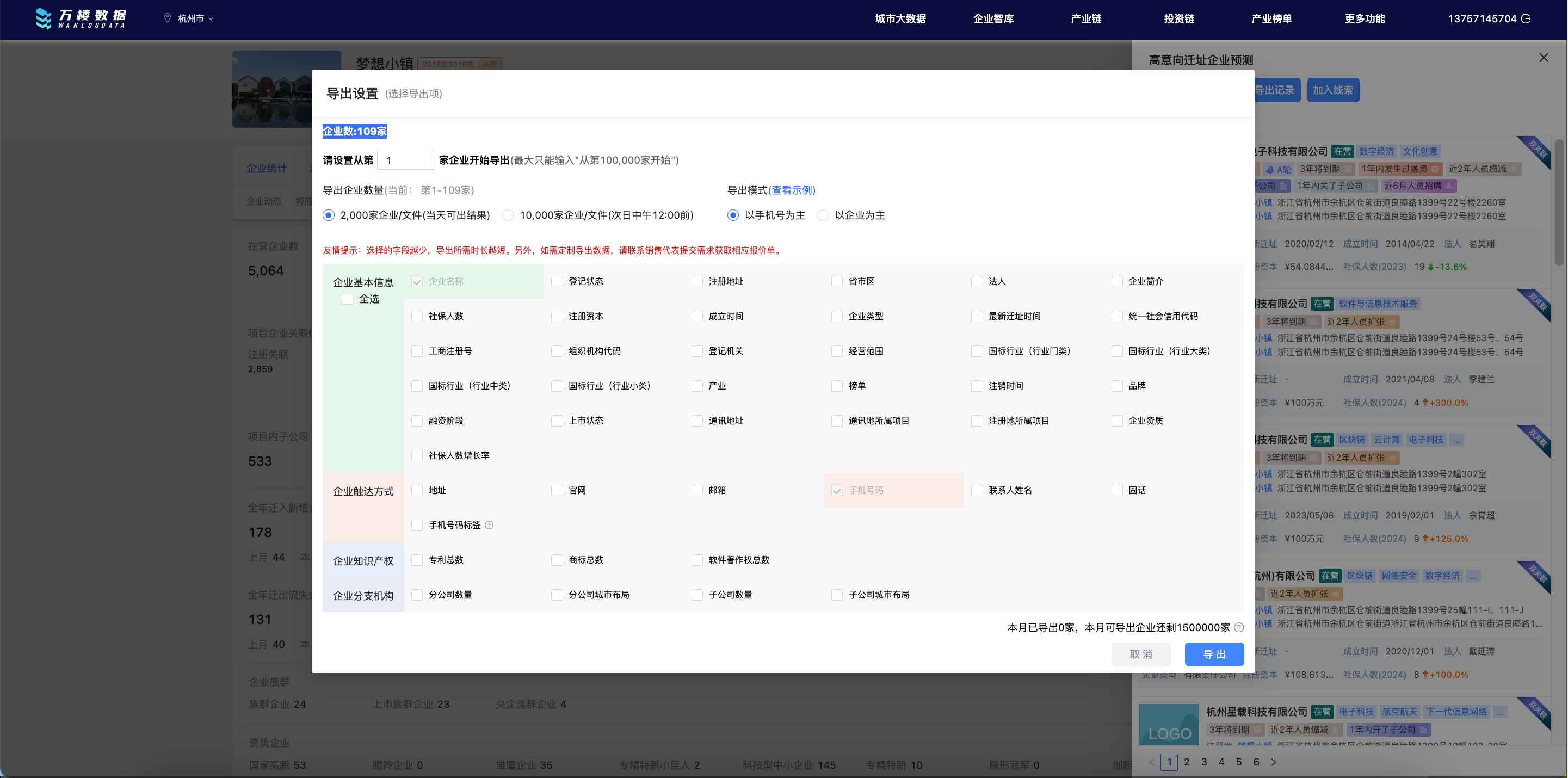Check the 登记状态 checkbox

tap(557, 281)
